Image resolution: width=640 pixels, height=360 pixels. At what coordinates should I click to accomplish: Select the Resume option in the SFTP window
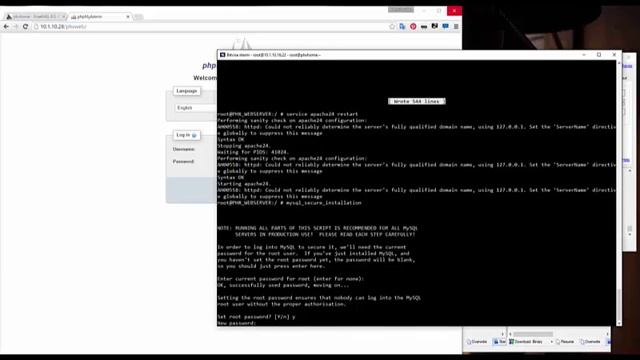pos(565,342)
